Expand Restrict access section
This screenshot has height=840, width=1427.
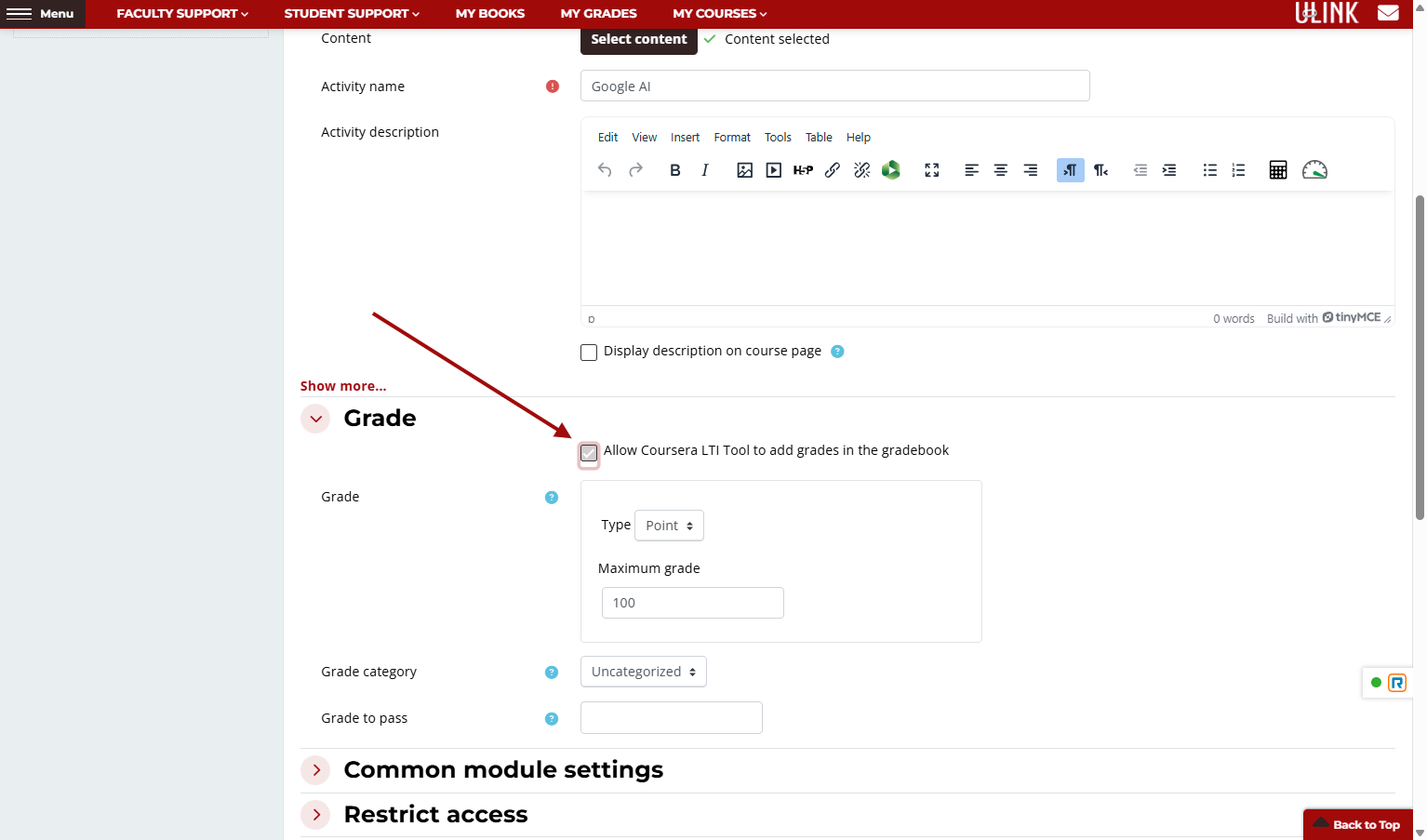point(316,815)
